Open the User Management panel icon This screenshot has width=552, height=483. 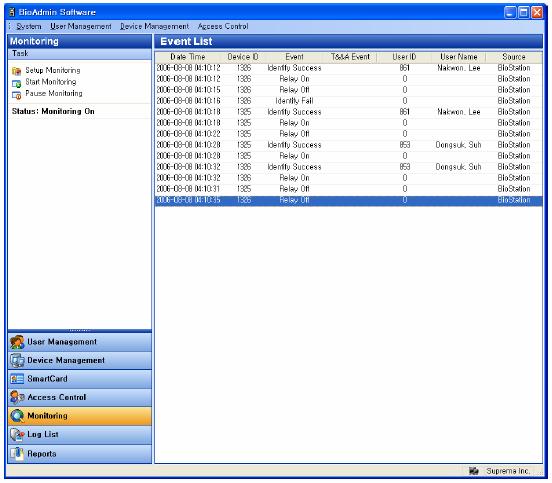(x=17, y=342)
